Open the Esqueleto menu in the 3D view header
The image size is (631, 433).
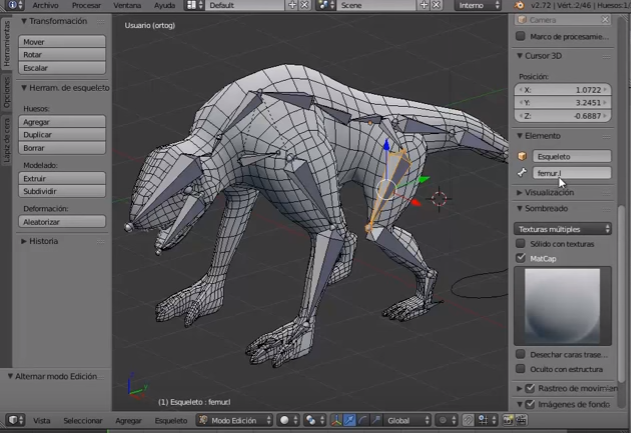pyautogui.click(x=171, y=421)
